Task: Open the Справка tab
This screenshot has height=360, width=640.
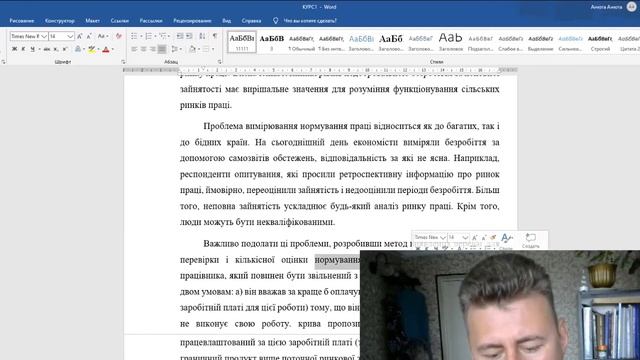Action: [x=251, y=20]
